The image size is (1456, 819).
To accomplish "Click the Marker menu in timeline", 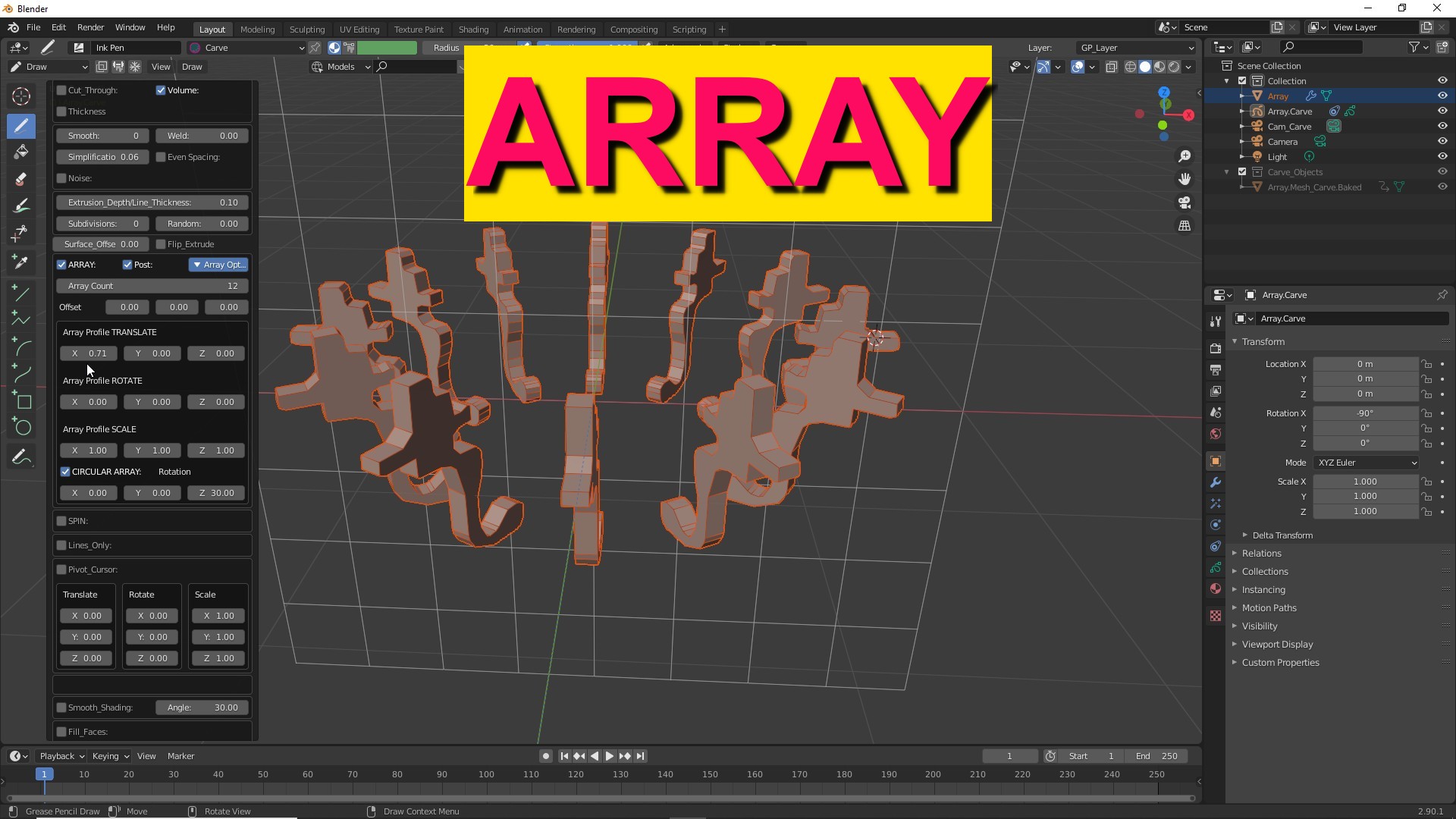I will click(180, 756).
